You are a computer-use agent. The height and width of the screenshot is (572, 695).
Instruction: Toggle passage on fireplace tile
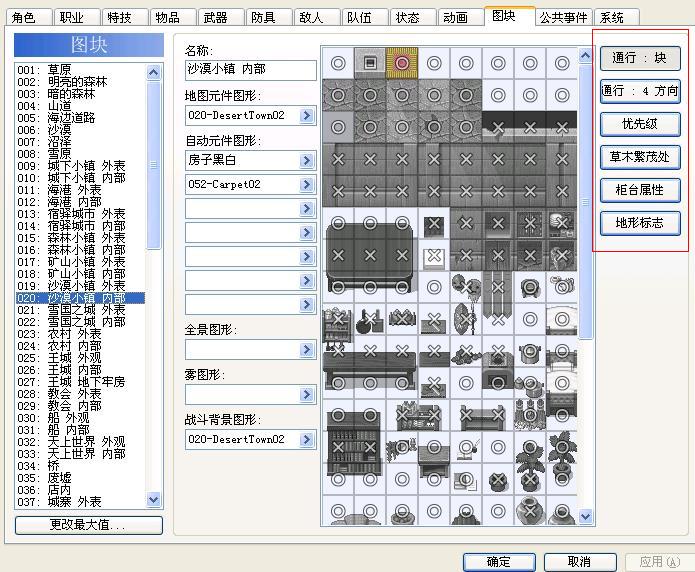(x=498, y=383)
